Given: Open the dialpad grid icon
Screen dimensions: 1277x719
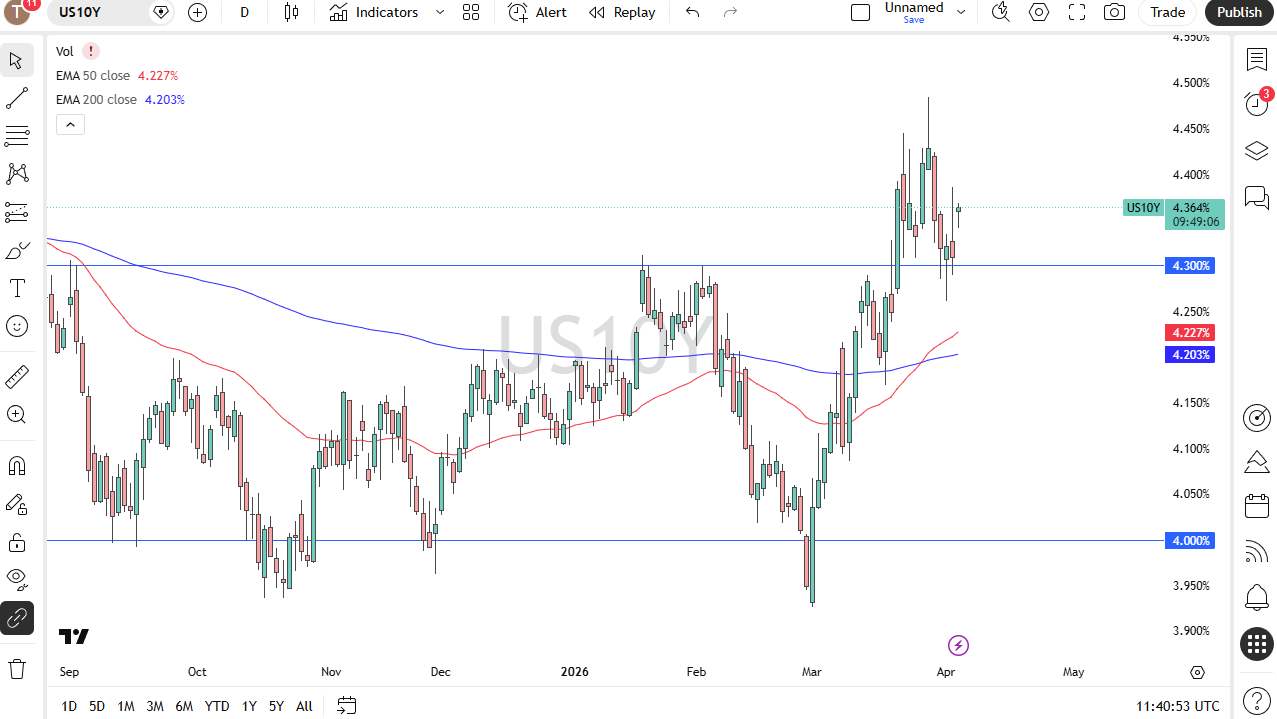Looking at the screenshot, I should click(x=1257, y=644).
